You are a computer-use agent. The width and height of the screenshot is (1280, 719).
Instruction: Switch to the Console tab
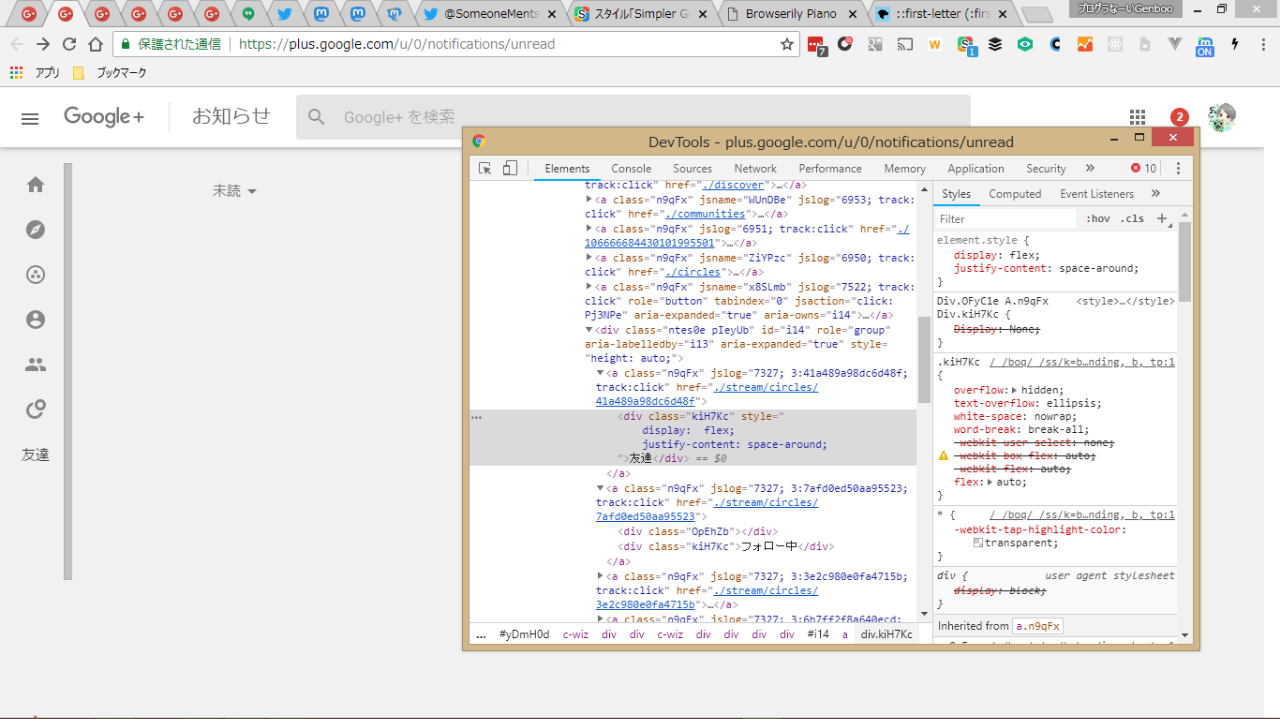click(631, 169)
